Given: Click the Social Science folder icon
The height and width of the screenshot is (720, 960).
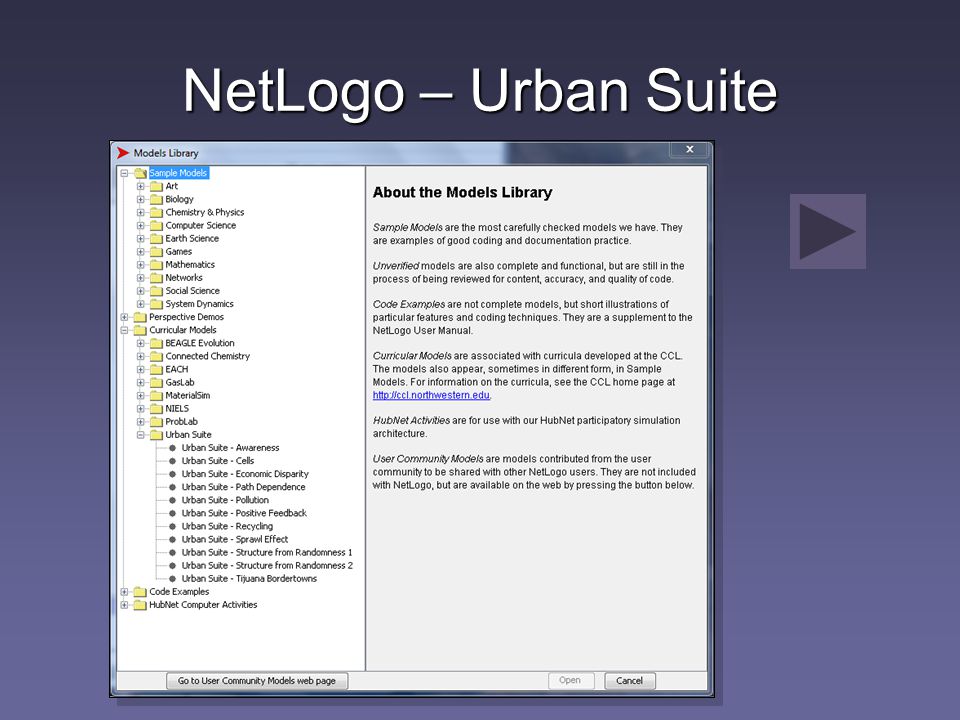Looking at the screenshot, I should 156,291.
